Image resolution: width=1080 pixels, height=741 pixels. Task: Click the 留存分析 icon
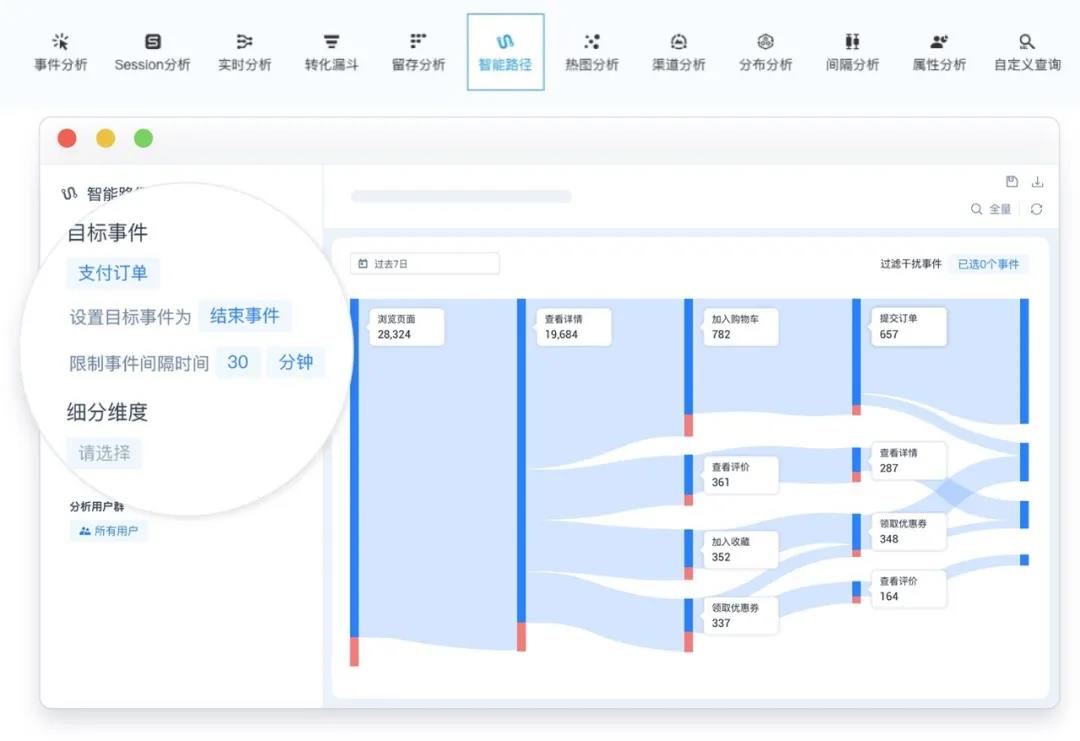coord(418,41)
